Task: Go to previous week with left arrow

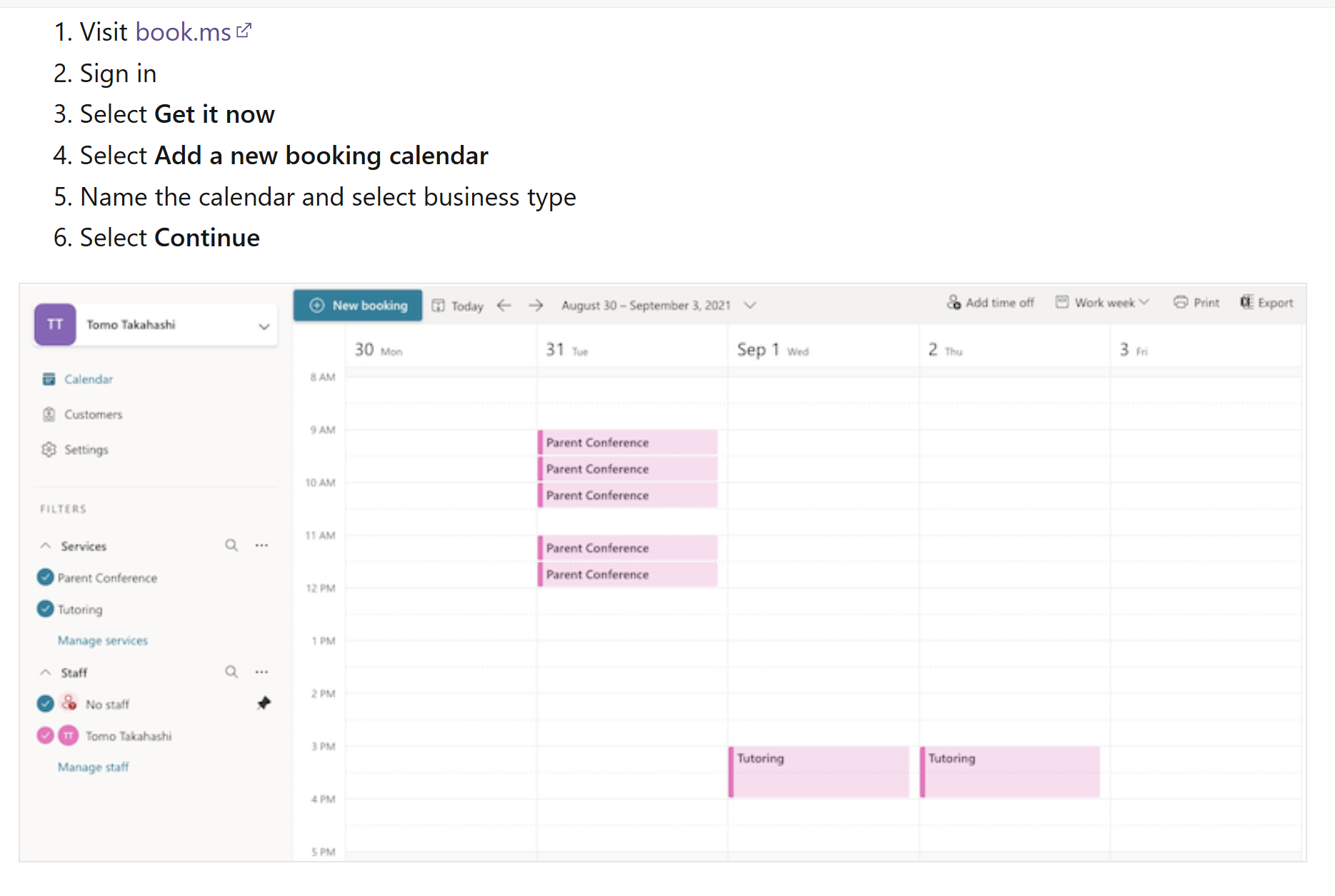Action: point(504,306)
